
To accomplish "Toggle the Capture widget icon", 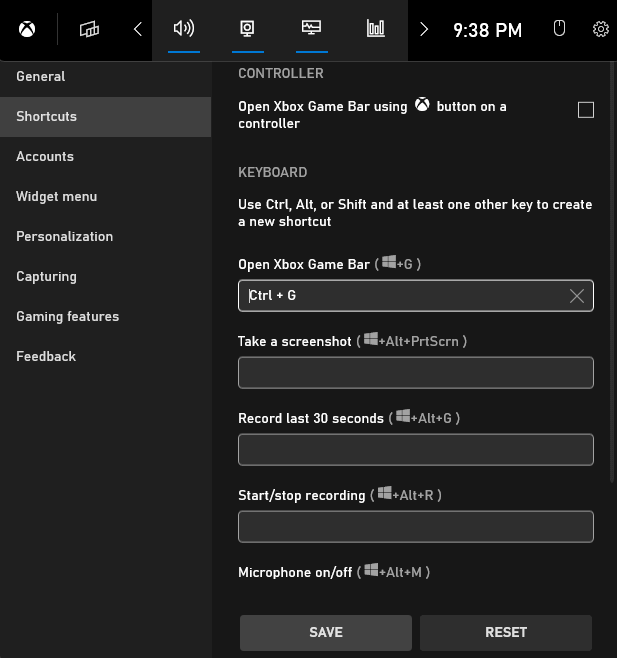I will (248, 29).
